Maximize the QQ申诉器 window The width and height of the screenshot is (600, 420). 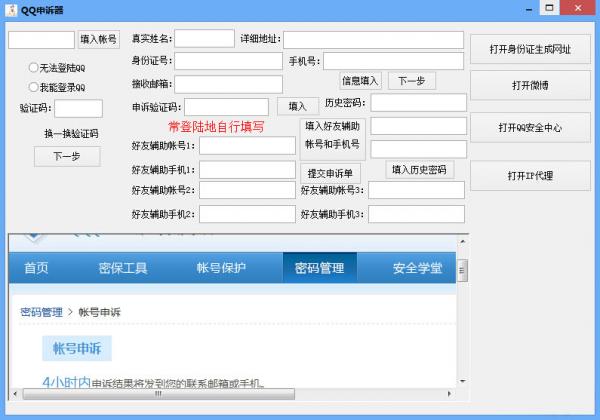[x=549, y=8]
